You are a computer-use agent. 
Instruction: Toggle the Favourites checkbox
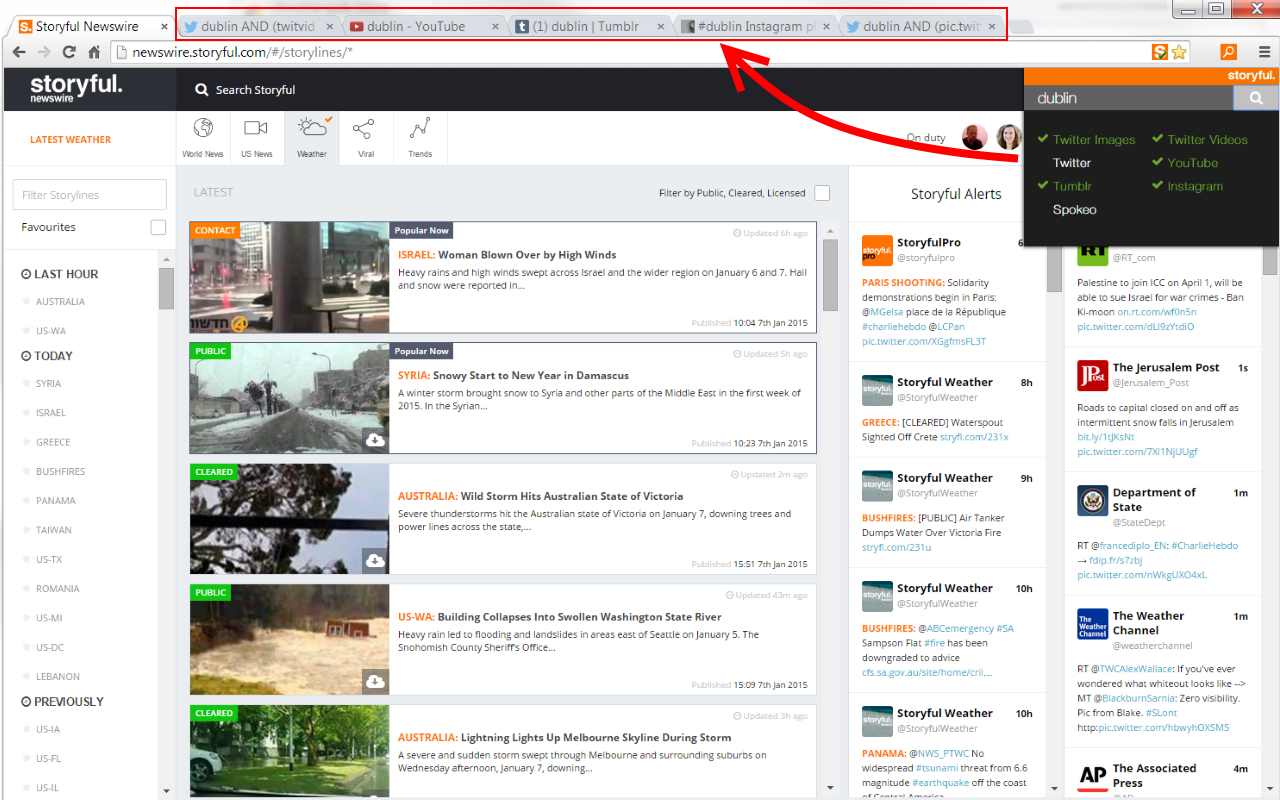click(158, 227)
